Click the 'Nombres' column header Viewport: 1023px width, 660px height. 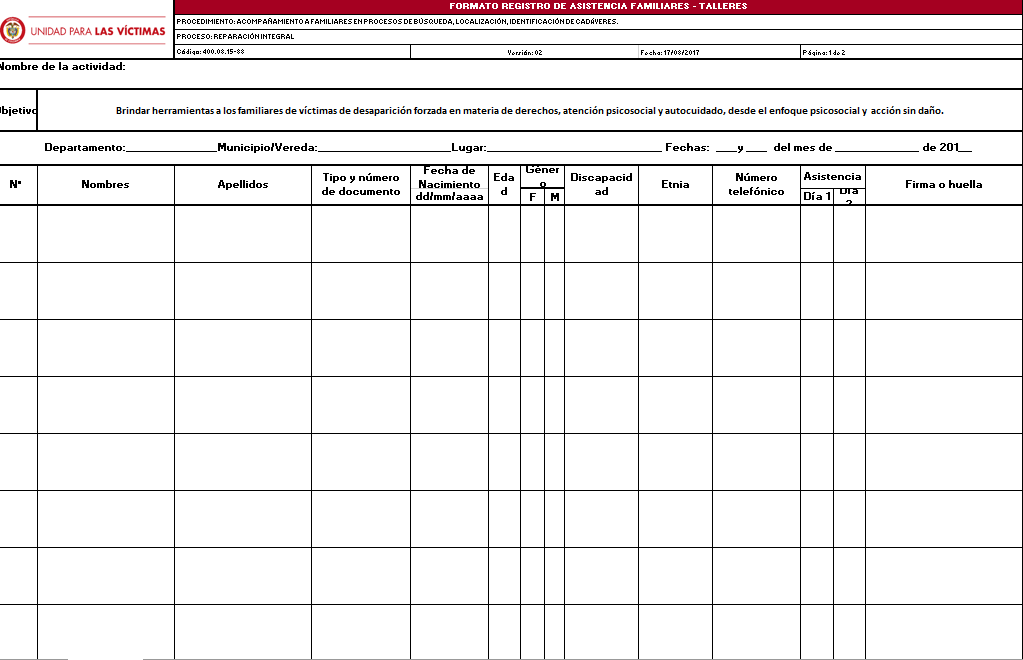(x=106, y=185)
